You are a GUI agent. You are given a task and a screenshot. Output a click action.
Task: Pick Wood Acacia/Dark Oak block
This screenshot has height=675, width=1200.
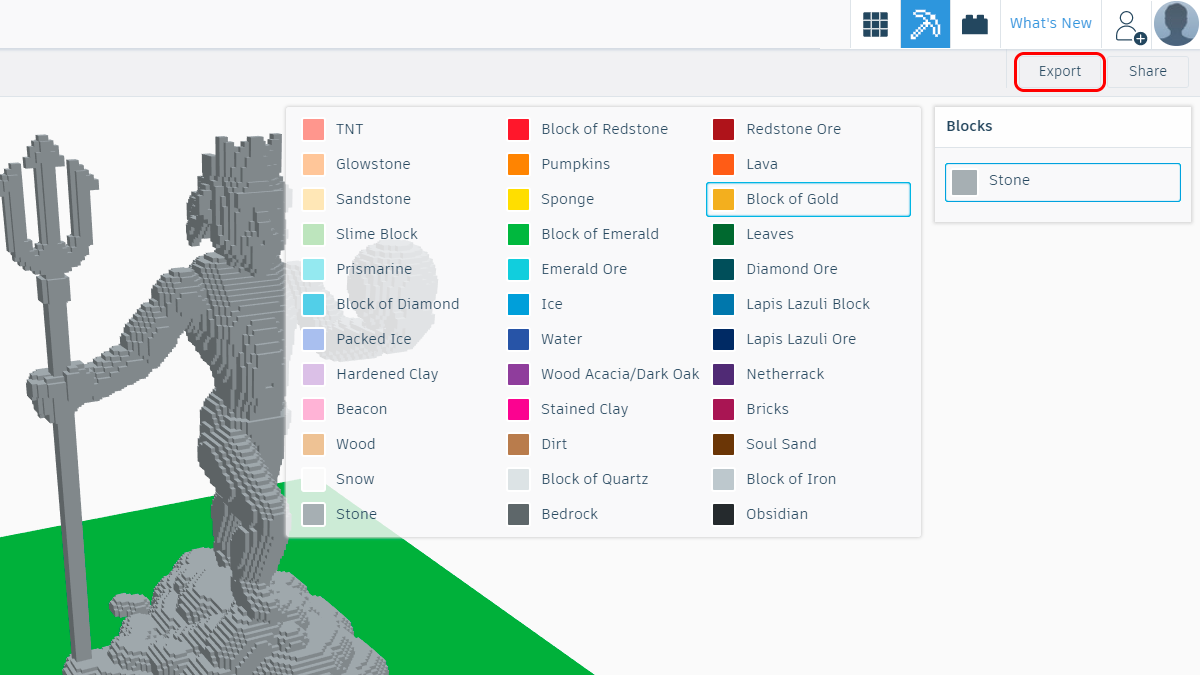[x=603, y=374]
